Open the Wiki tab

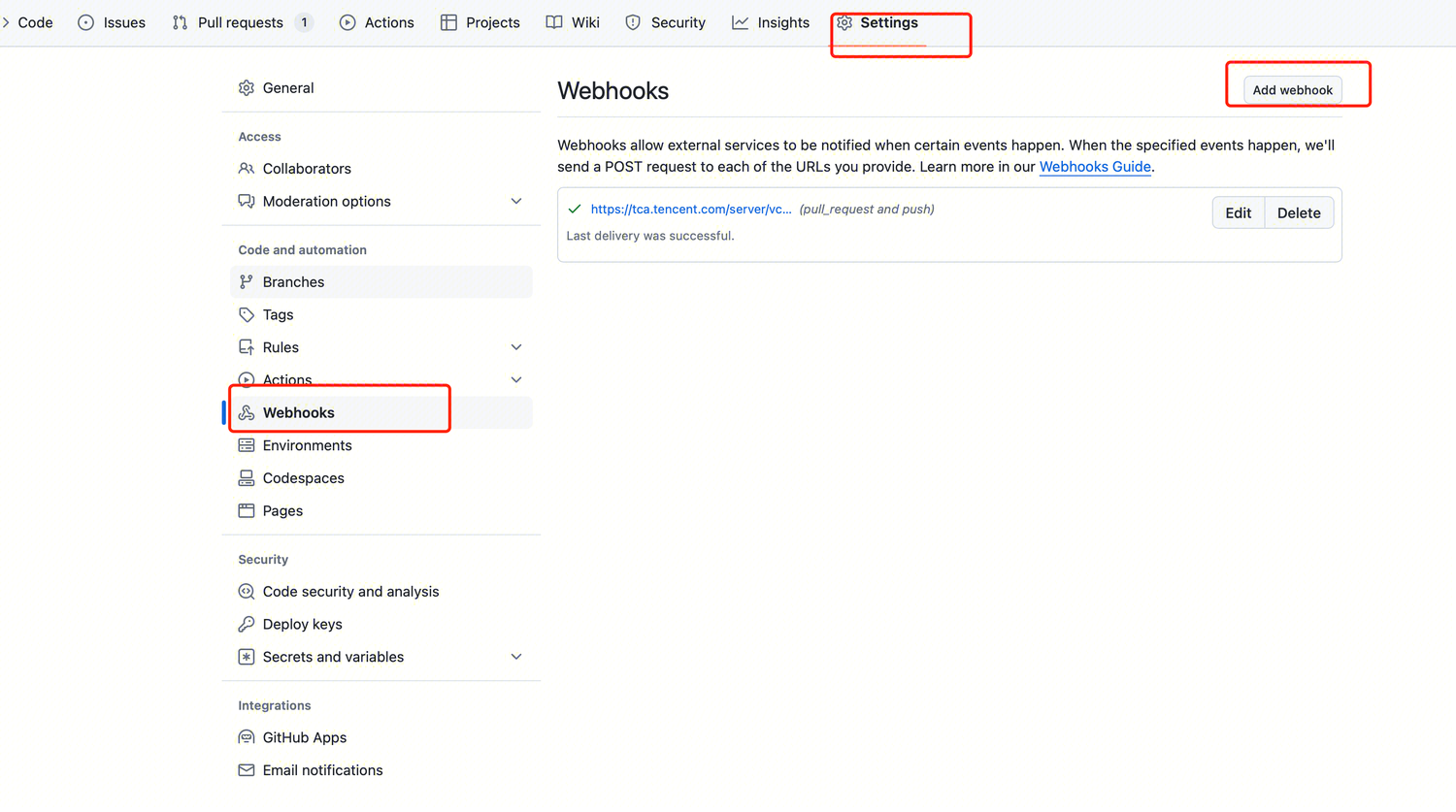[573, 22]
